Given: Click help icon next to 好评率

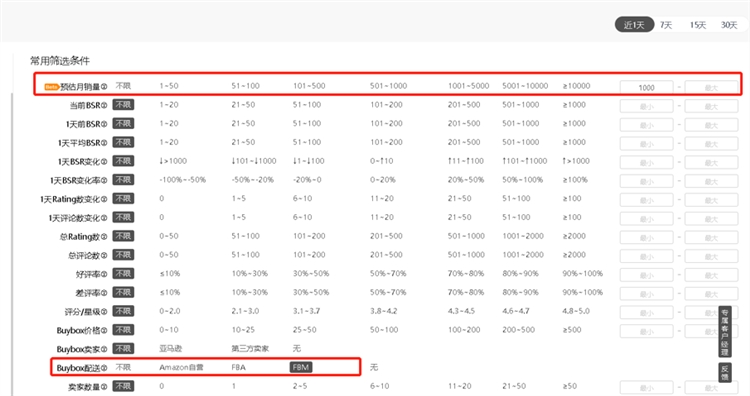Looking at the screenshot, I should 104,275.
